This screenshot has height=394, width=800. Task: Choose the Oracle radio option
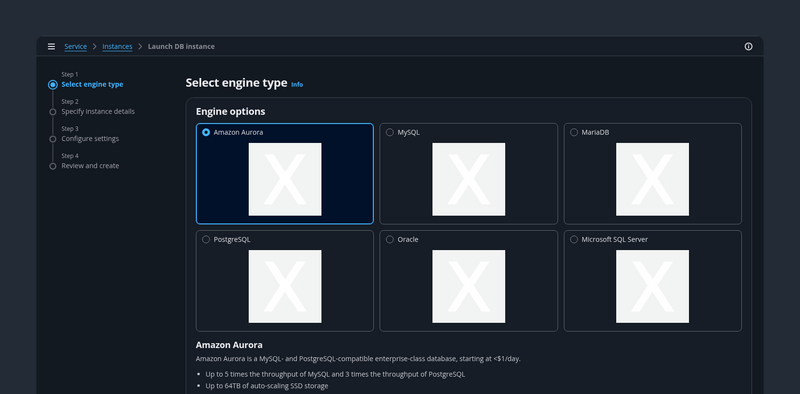(390, 239)
